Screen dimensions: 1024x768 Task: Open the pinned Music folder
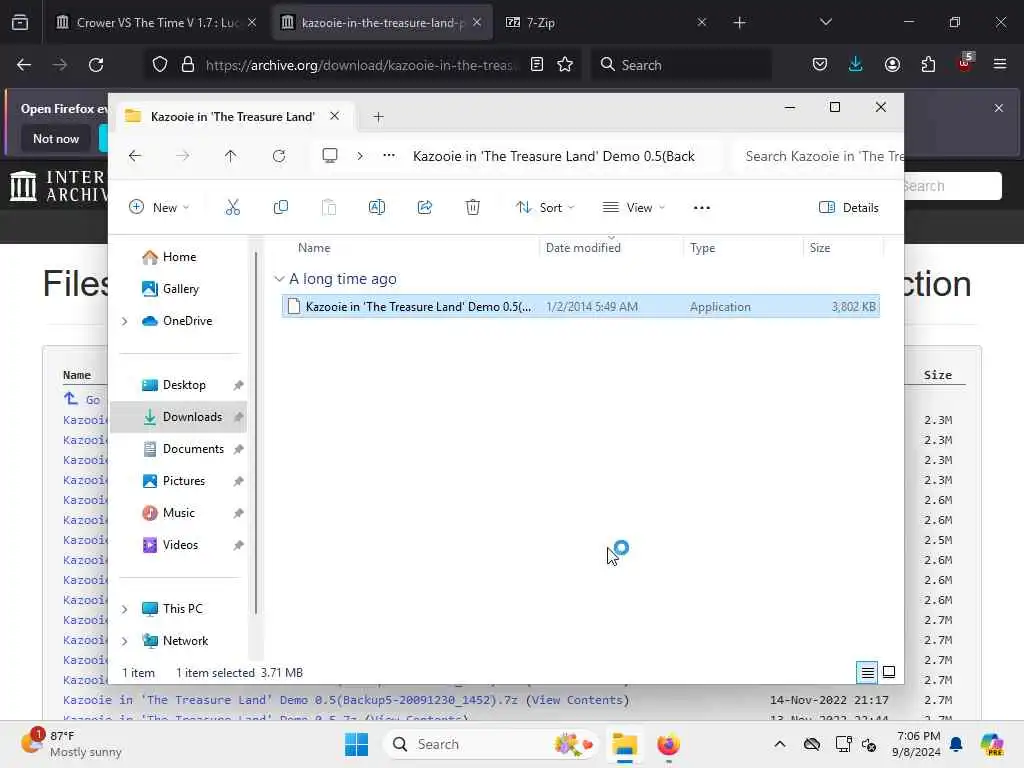tap(178, 513)
